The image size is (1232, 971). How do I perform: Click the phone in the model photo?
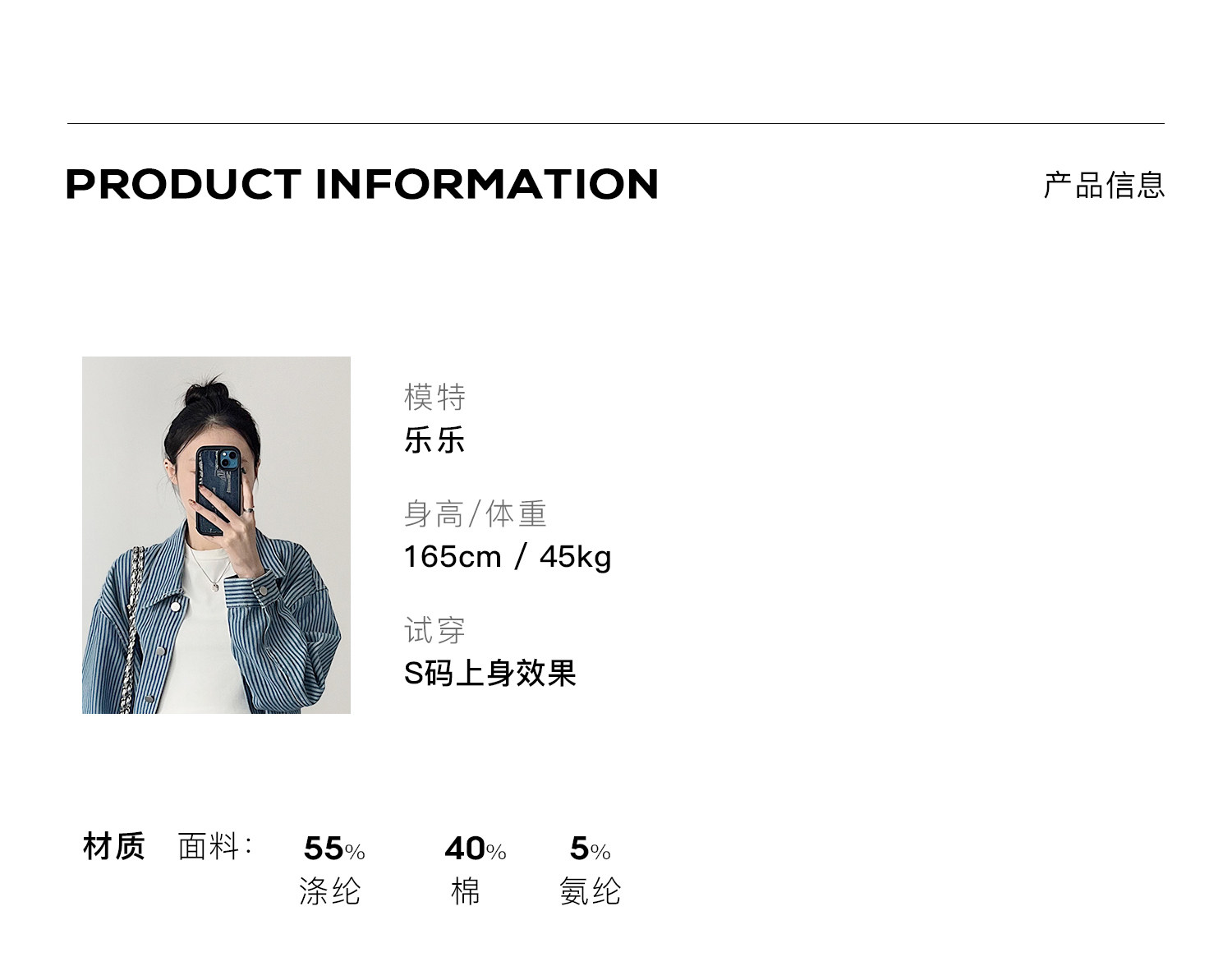click(219, 488)
